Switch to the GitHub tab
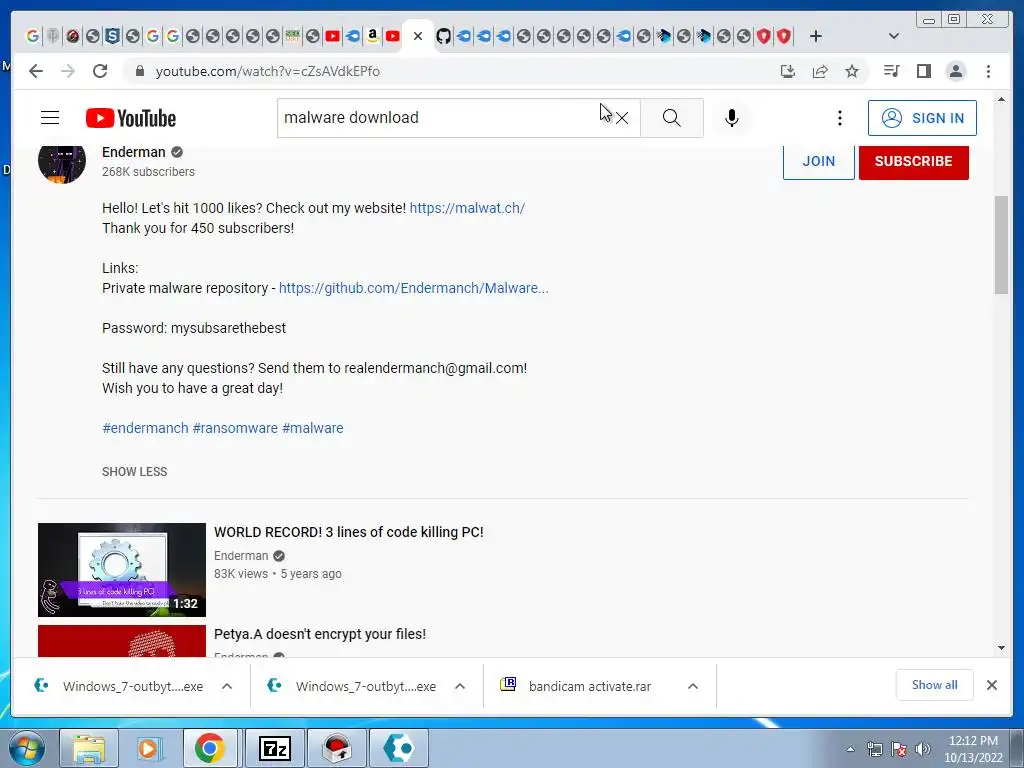The height and width of the screenshot is (768, 1024). (x=443, y=37)
